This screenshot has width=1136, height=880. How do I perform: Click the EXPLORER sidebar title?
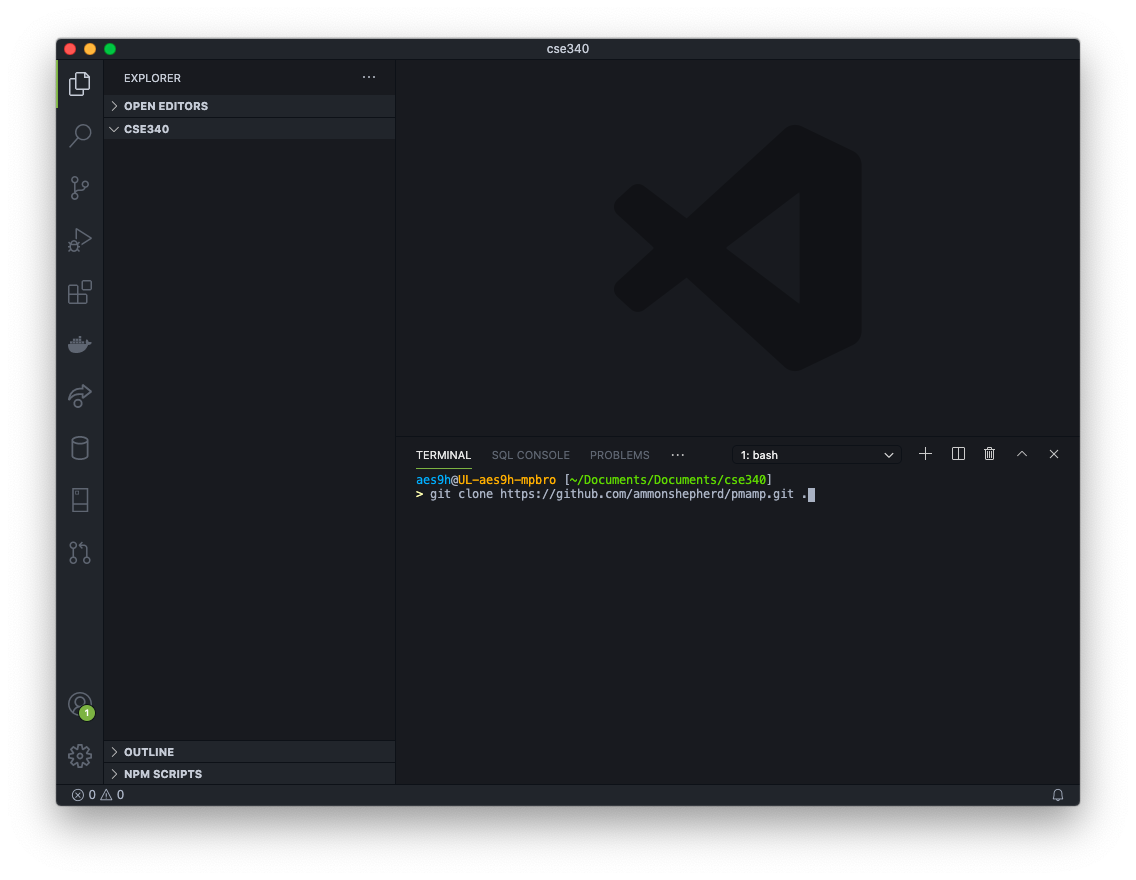tap(152, 78)
